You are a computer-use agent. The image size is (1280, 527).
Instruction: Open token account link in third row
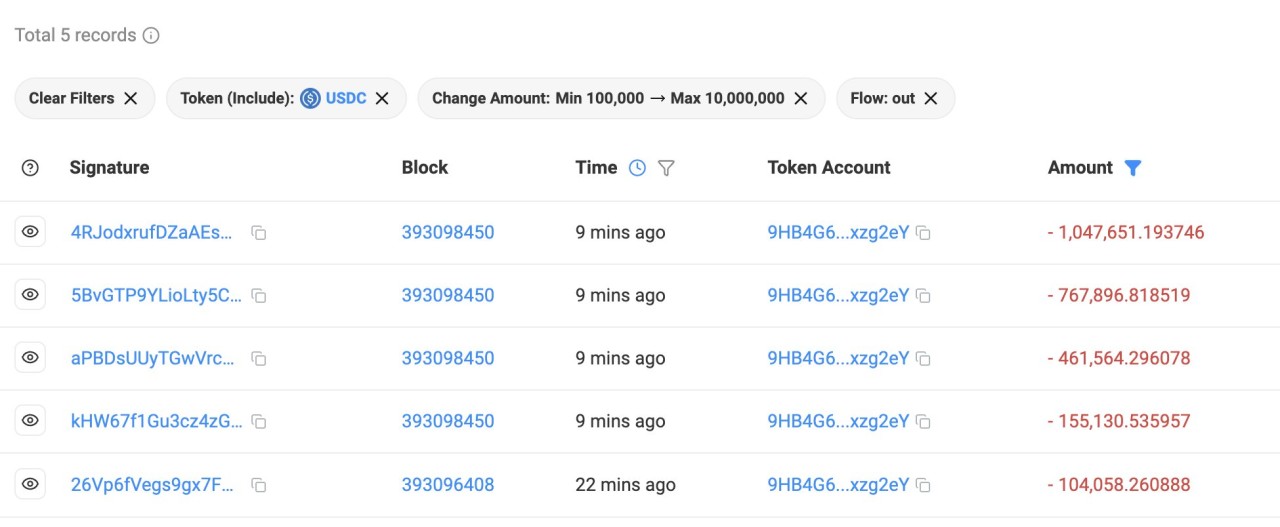click(x=838, y=359)
